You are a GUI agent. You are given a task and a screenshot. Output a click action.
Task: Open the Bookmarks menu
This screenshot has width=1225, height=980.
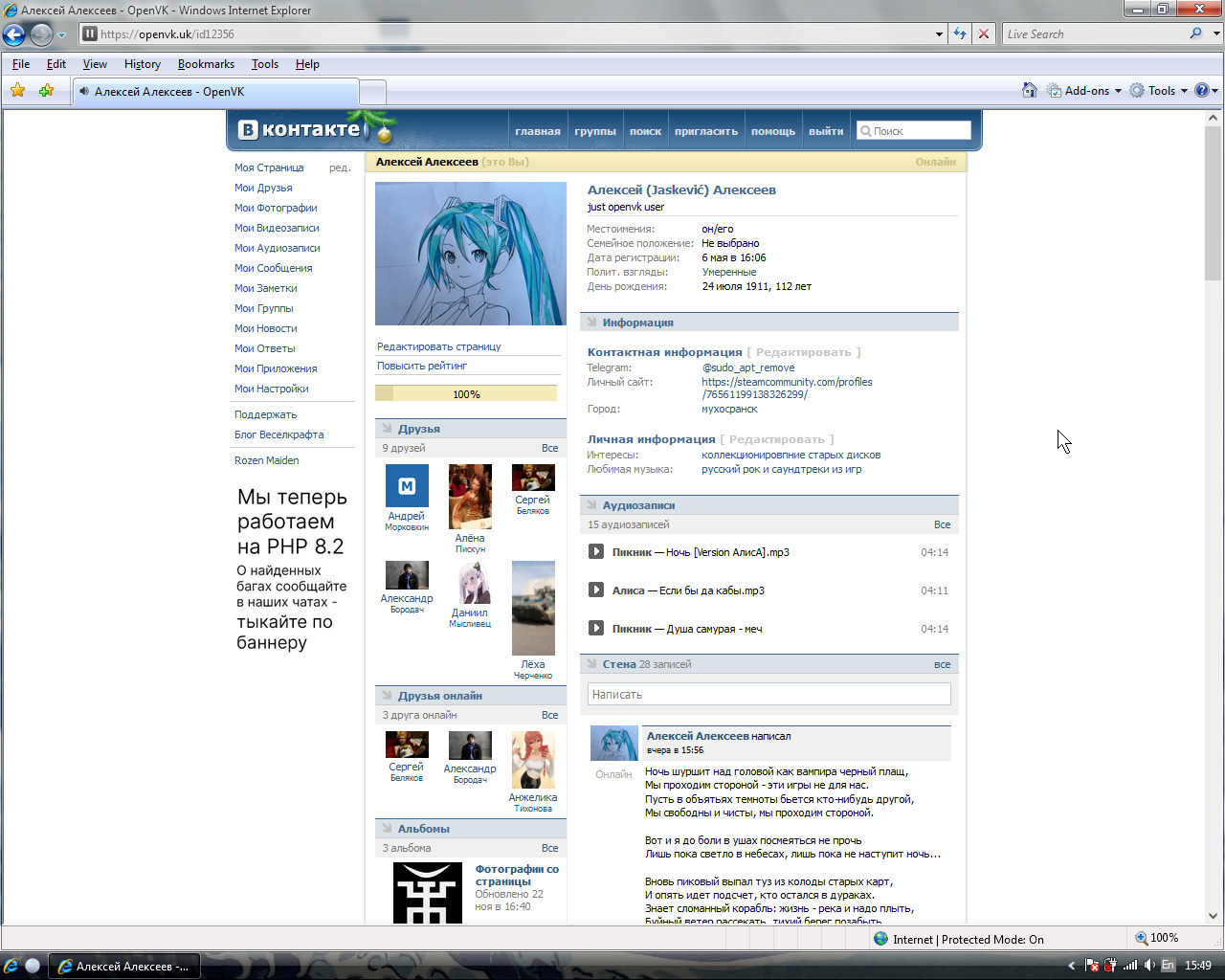pos(206,64)
